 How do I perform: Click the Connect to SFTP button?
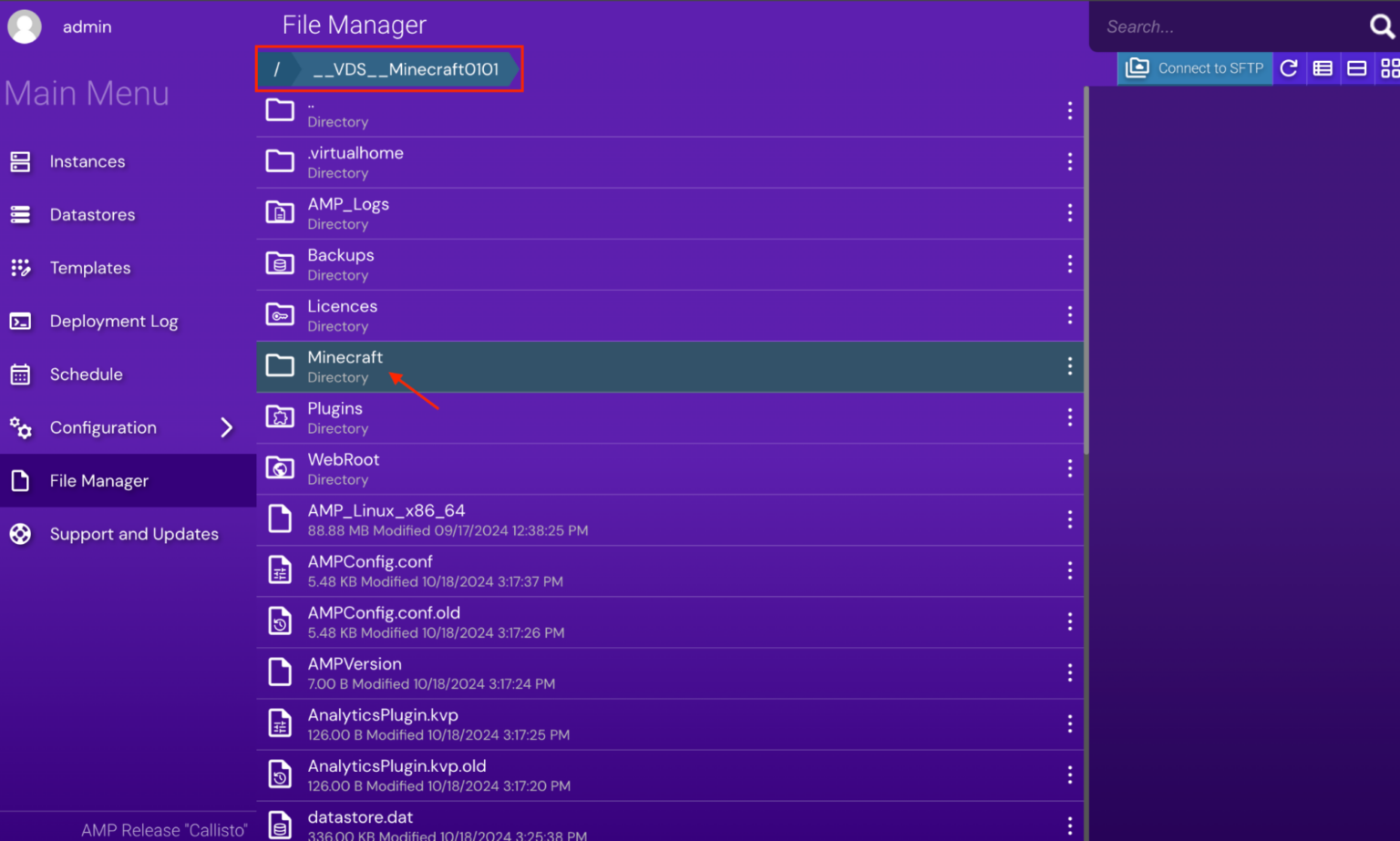pos(1195,67)
